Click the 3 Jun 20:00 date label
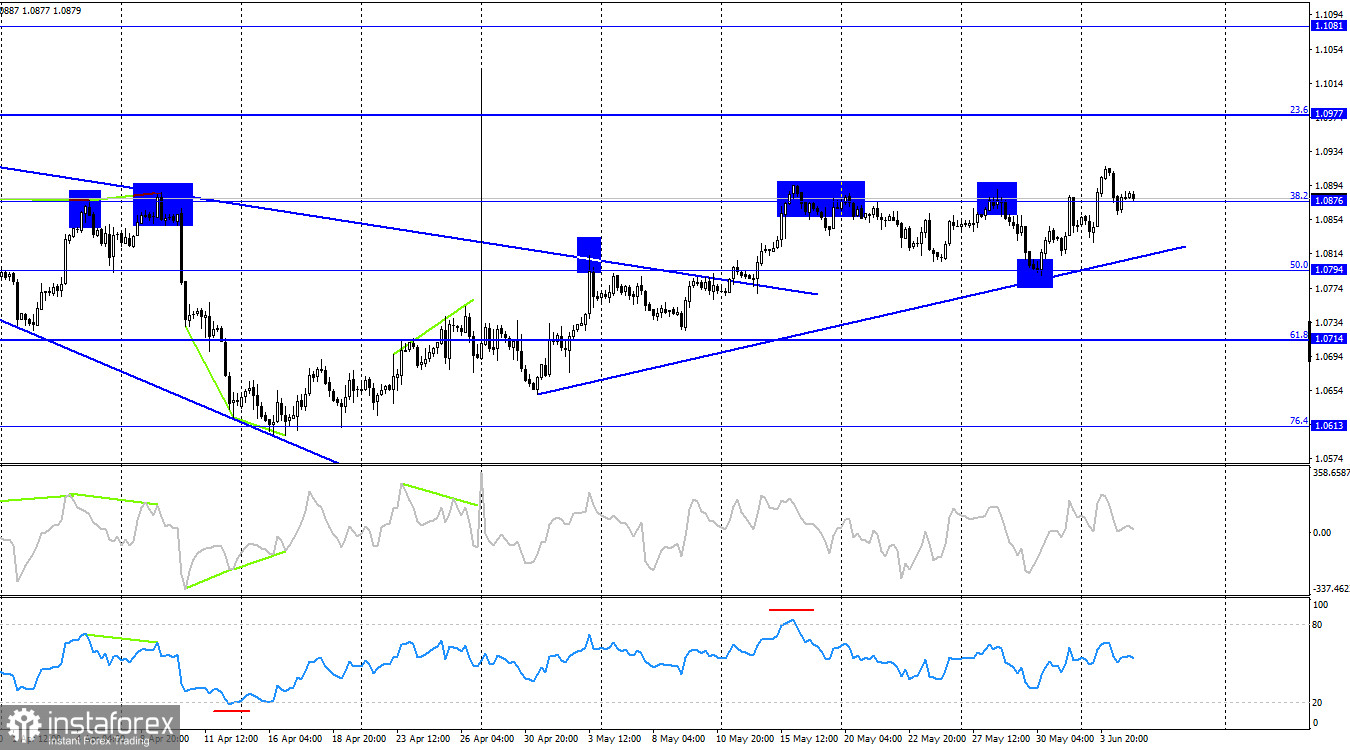 (x=1126, y=739)
